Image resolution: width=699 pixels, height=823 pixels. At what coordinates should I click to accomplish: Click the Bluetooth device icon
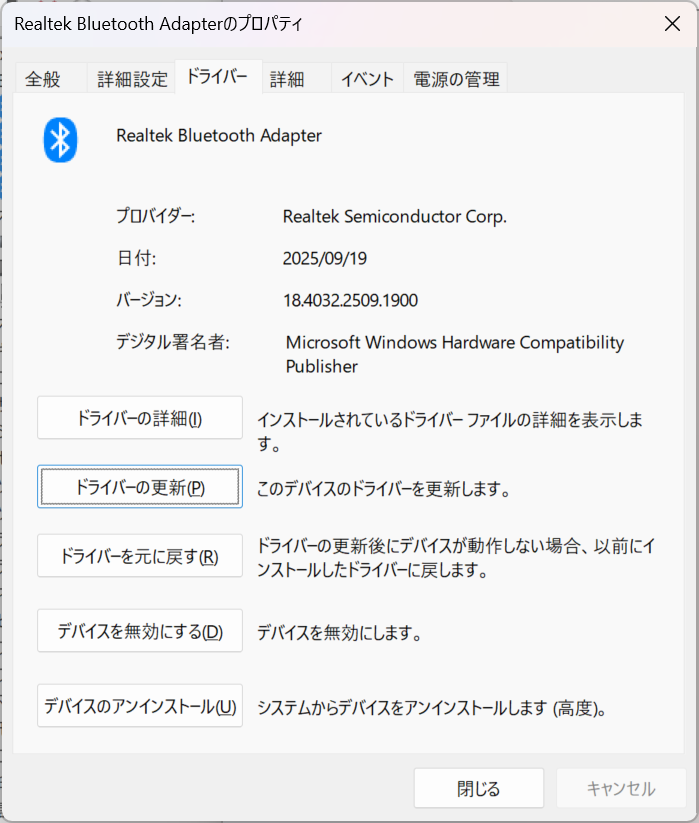point(60,139)
